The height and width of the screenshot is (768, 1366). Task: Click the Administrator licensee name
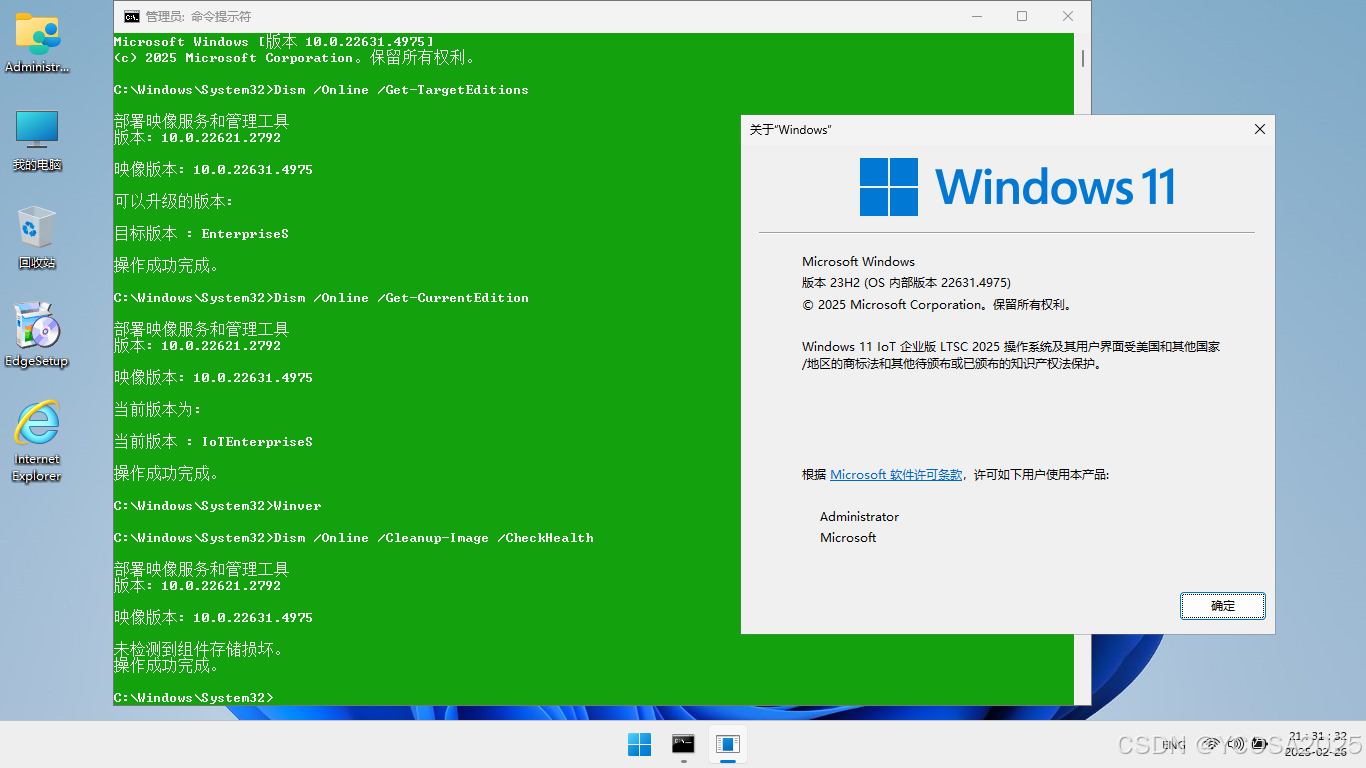pyautogui.click(x=859, y=517)
